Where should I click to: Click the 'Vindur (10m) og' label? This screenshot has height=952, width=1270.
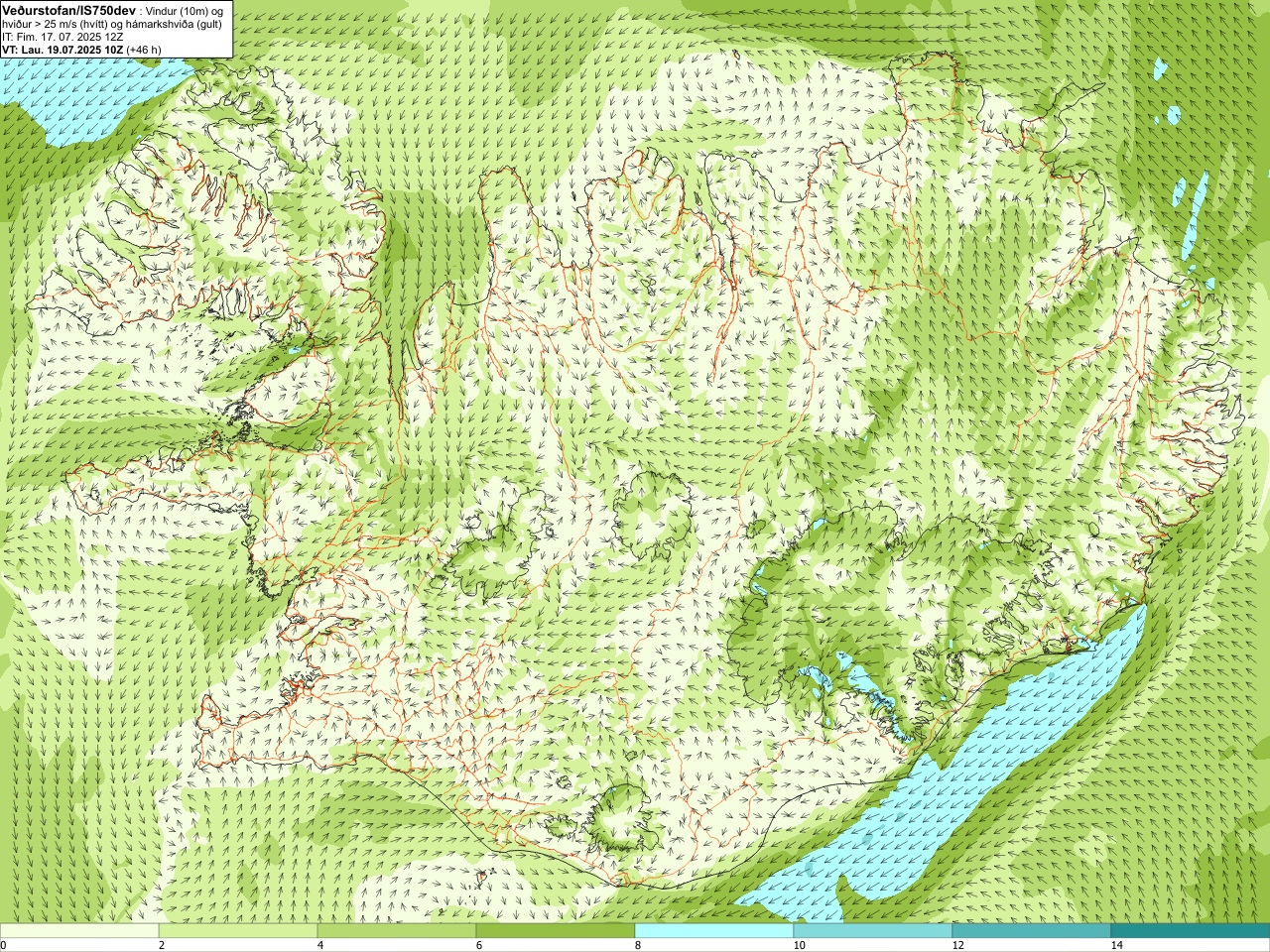click(185, 11)
